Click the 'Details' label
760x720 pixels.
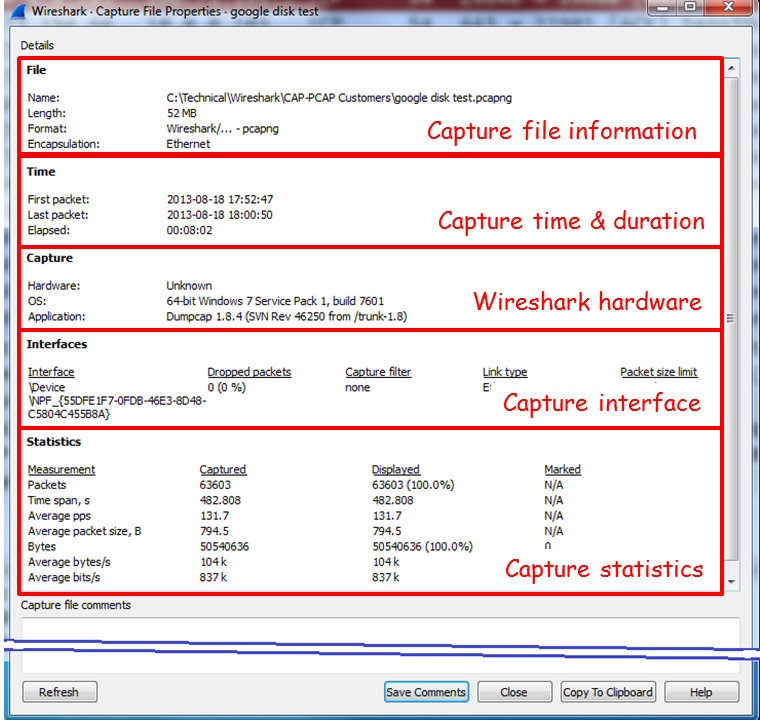click(x=37, y=46)
